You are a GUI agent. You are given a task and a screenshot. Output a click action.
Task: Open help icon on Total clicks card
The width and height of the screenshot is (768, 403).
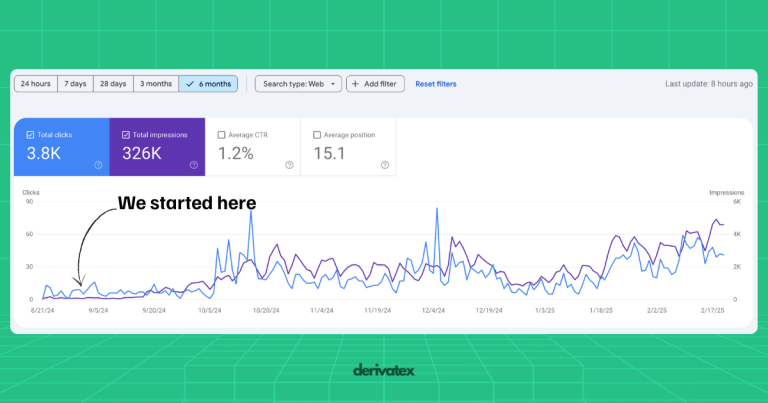98,165
